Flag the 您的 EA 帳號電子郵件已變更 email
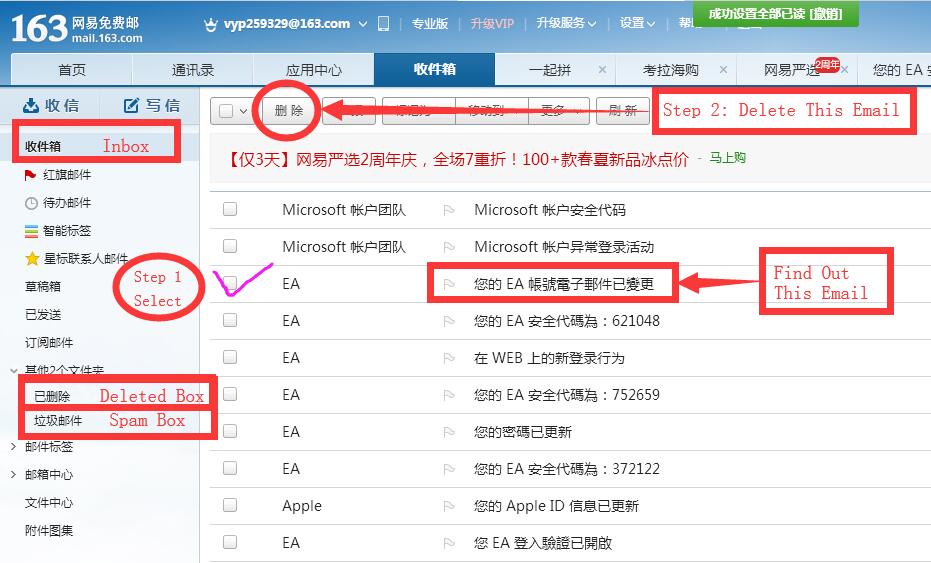 (x=449, y=284)
